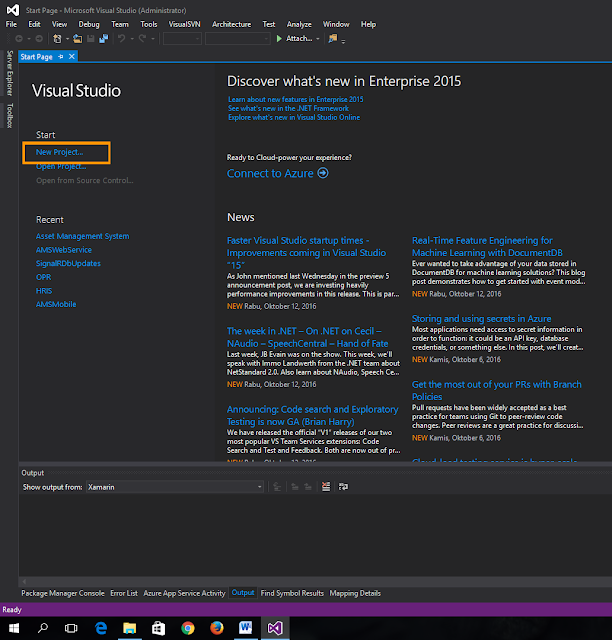Expand the Redo history dropdown arrow
612x640 pixels.
pyautogui.click(x=153, y=39)
